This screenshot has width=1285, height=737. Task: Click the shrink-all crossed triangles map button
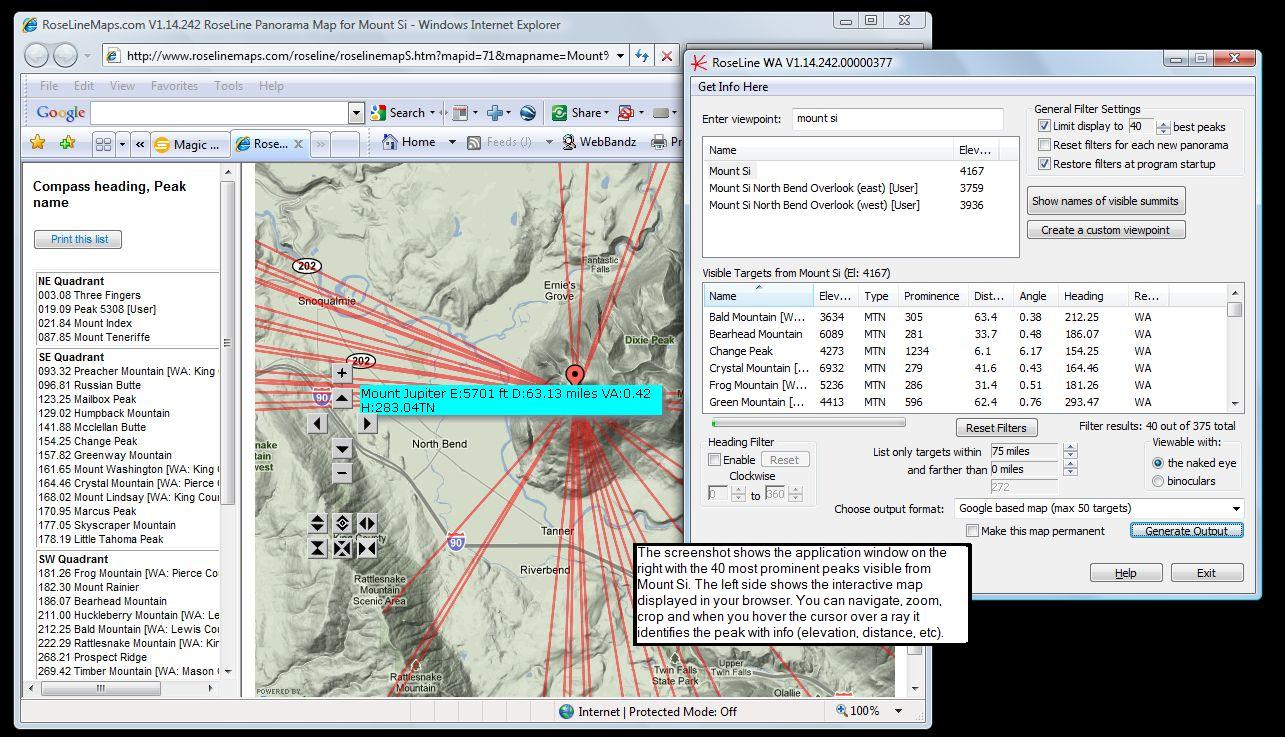[342, 548]
